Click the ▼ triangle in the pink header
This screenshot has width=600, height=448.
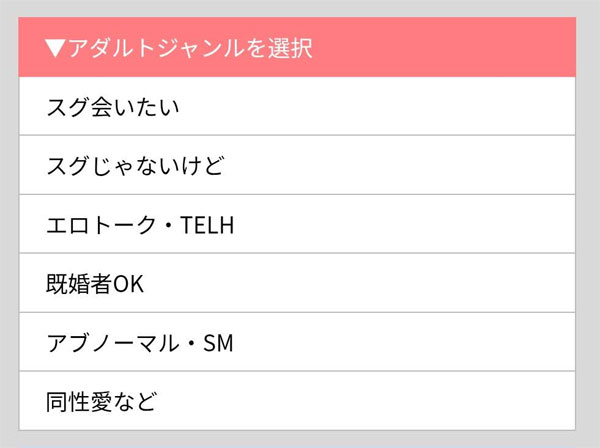56,48
